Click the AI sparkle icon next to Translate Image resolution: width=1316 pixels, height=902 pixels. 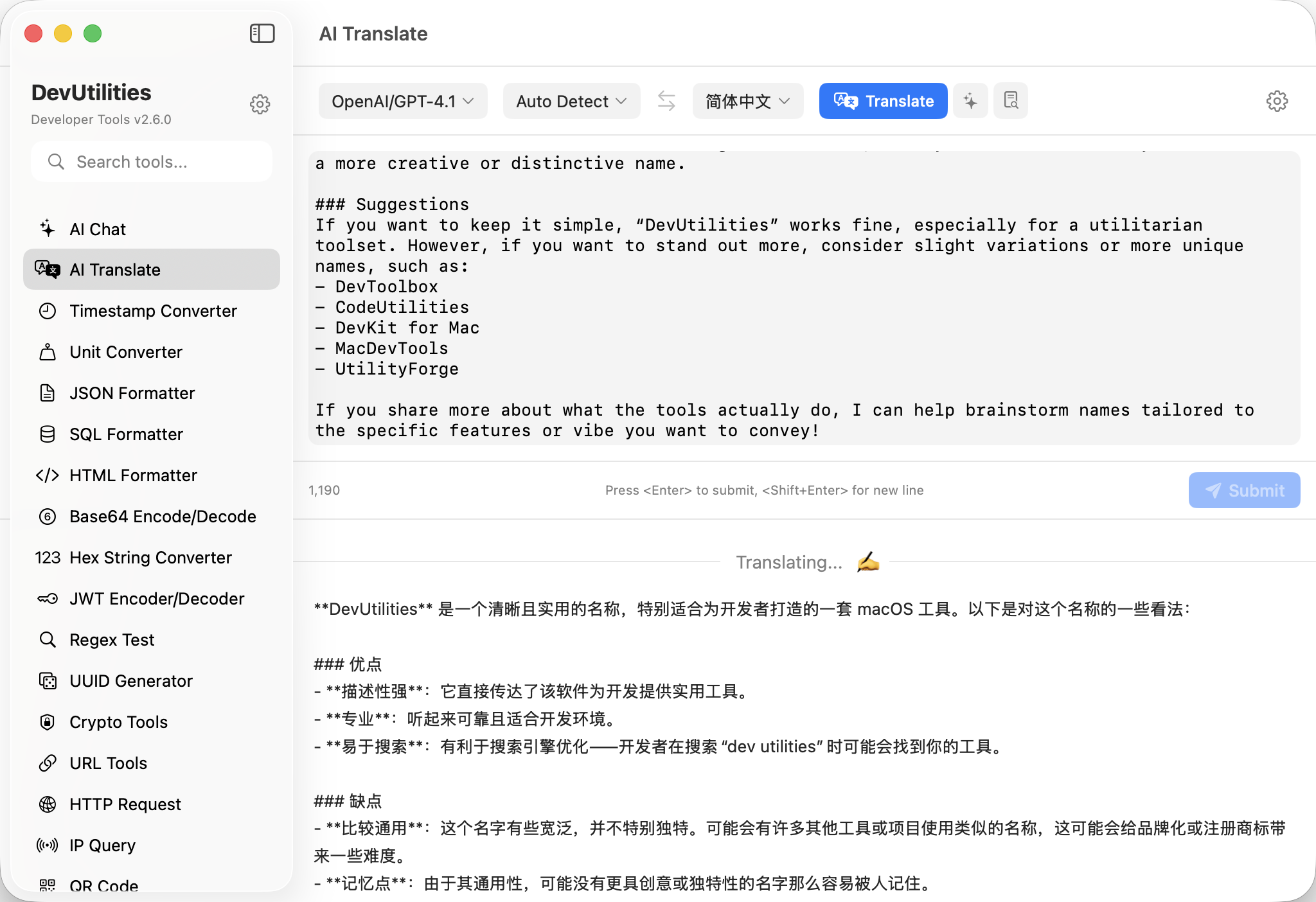tap(970, 101)
